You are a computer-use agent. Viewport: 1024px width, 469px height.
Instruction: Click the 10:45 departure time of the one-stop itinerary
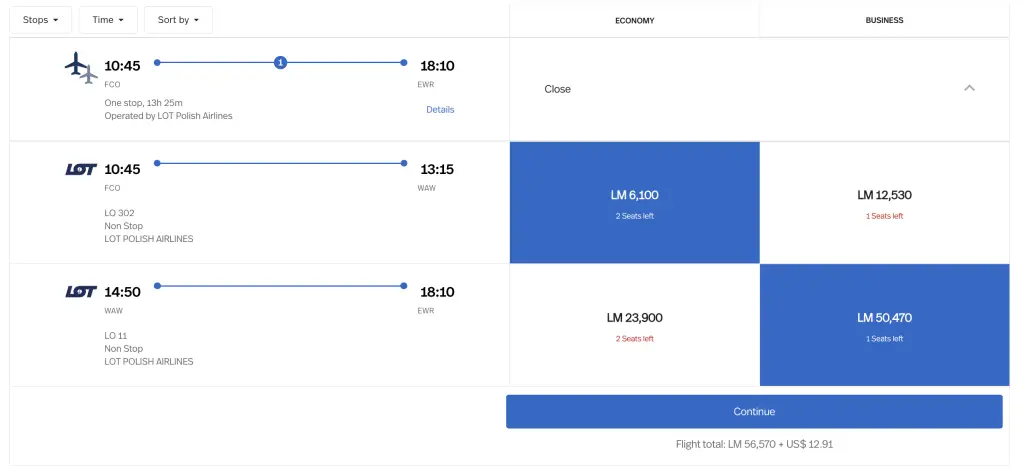coord(122,66)
